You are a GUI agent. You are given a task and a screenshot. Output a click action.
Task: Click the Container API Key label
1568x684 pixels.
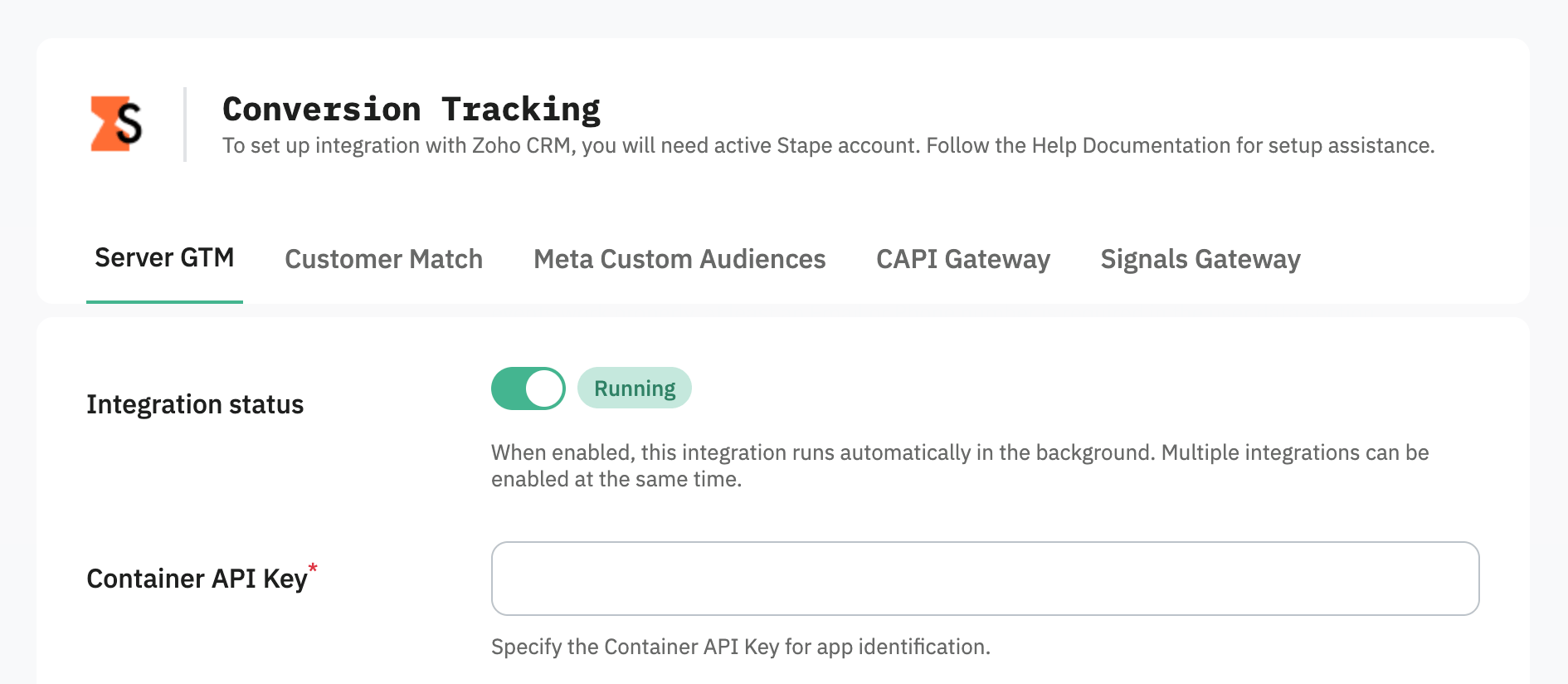197,579
